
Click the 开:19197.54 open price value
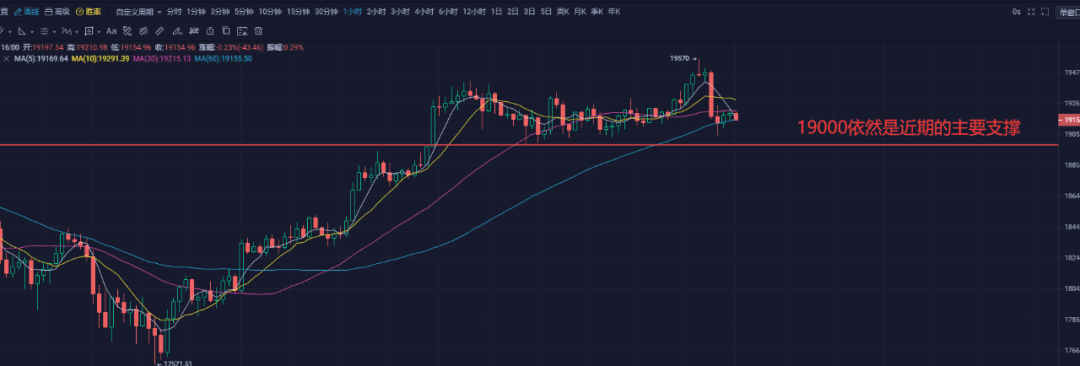(x=43, y=48)
